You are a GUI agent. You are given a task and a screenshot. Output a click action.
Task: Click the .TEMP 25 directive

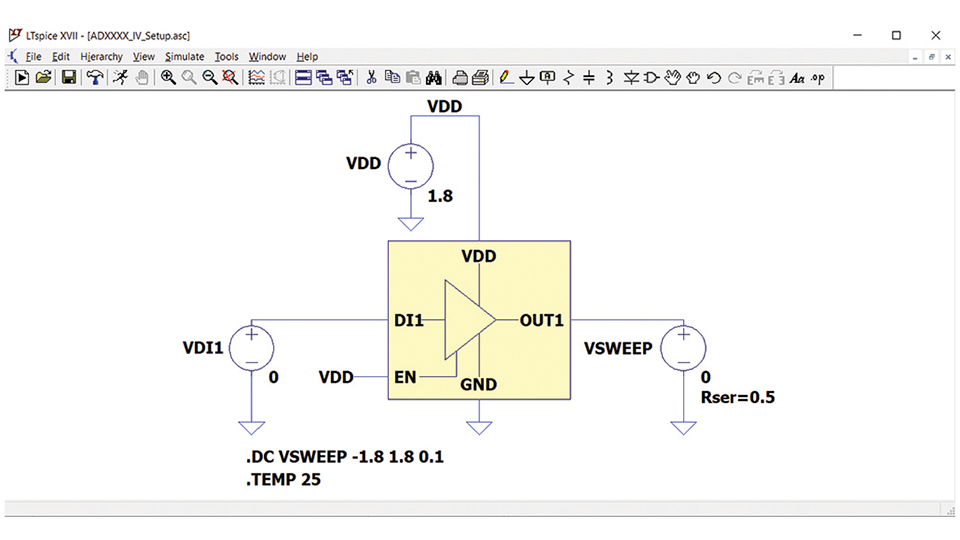pos(283,479)
